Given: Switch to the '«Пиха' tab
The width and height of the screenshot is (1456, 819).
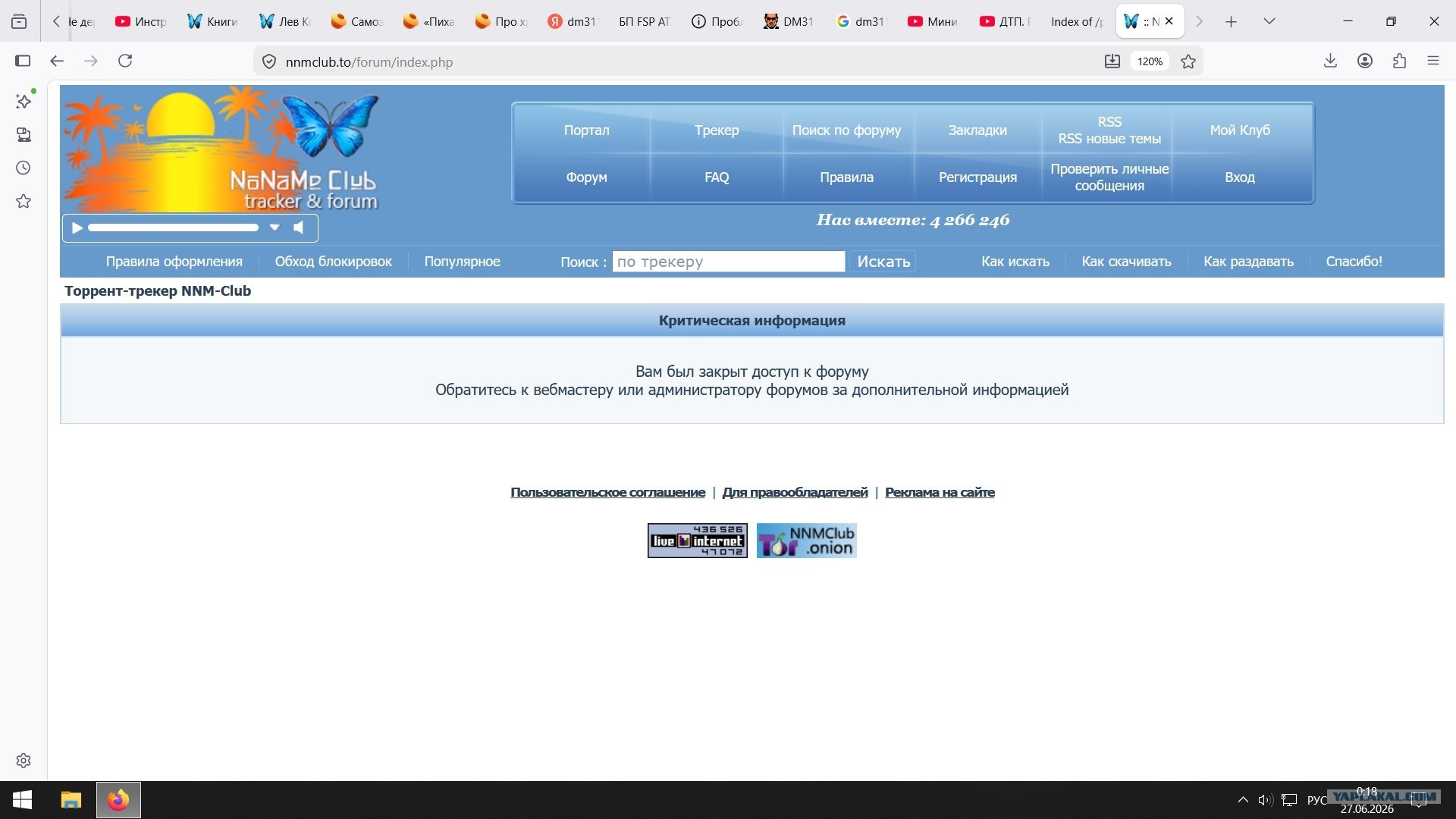Looking at the screenshot, I should pos(429,21).
